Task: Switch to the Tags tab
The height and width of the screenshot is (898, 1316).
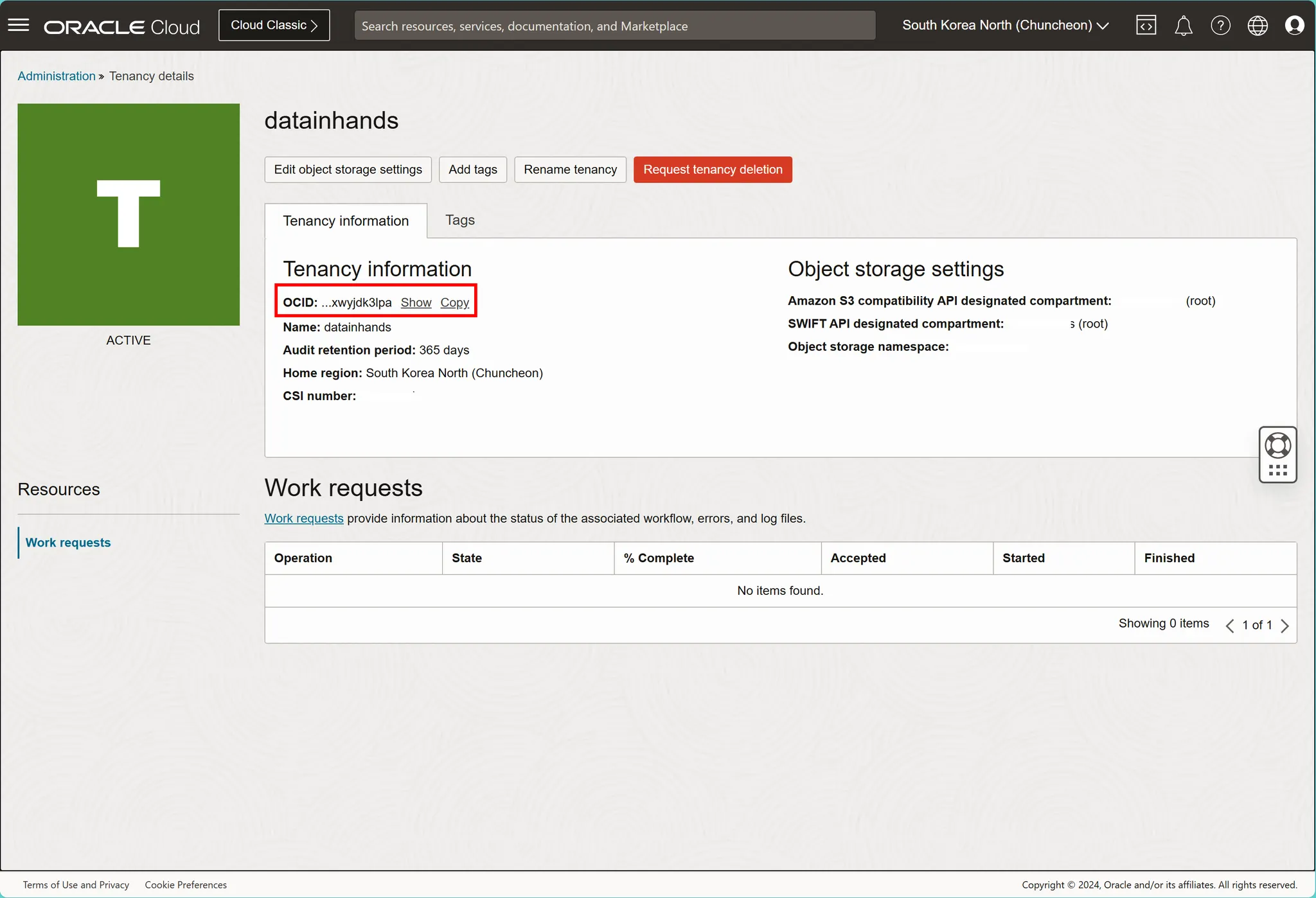Action: [x=460, y=220]
